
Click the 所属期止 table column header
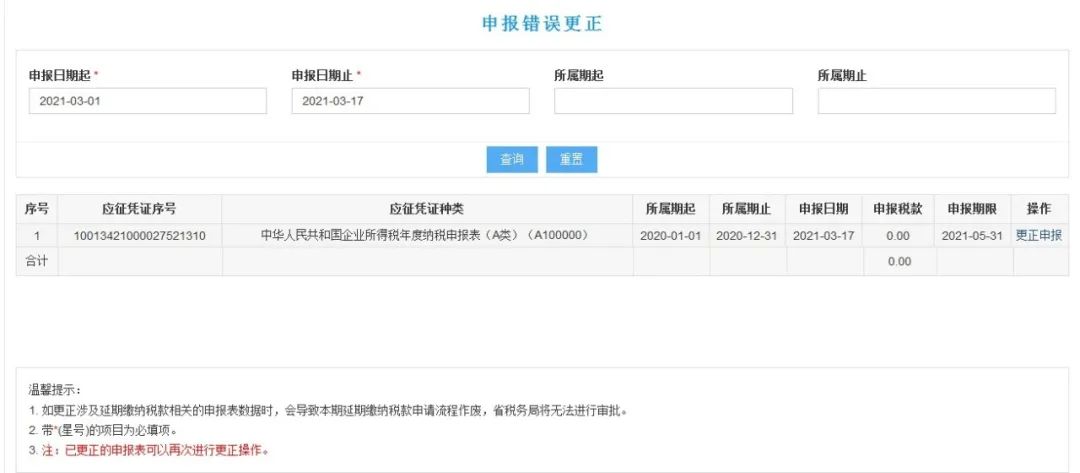[747, 209]
